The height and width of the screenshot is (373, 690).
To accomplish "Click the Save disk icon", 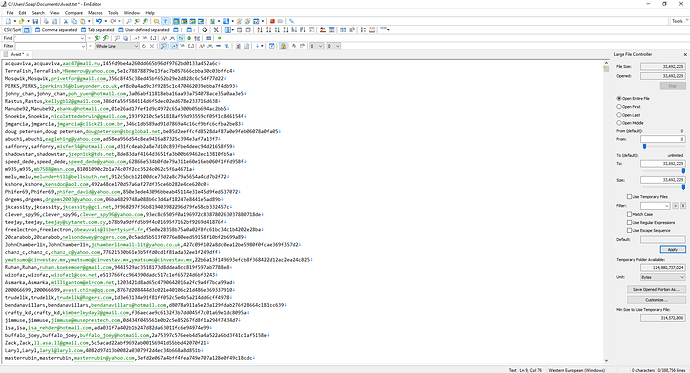I will click(35, 21).
